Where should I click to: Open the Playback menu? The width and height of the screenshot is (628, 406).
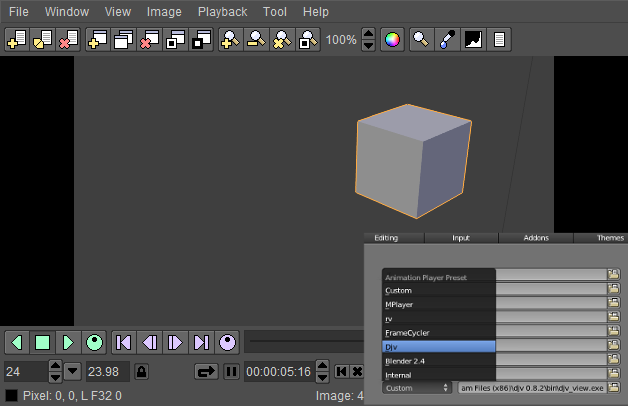(x=222, y=12)
